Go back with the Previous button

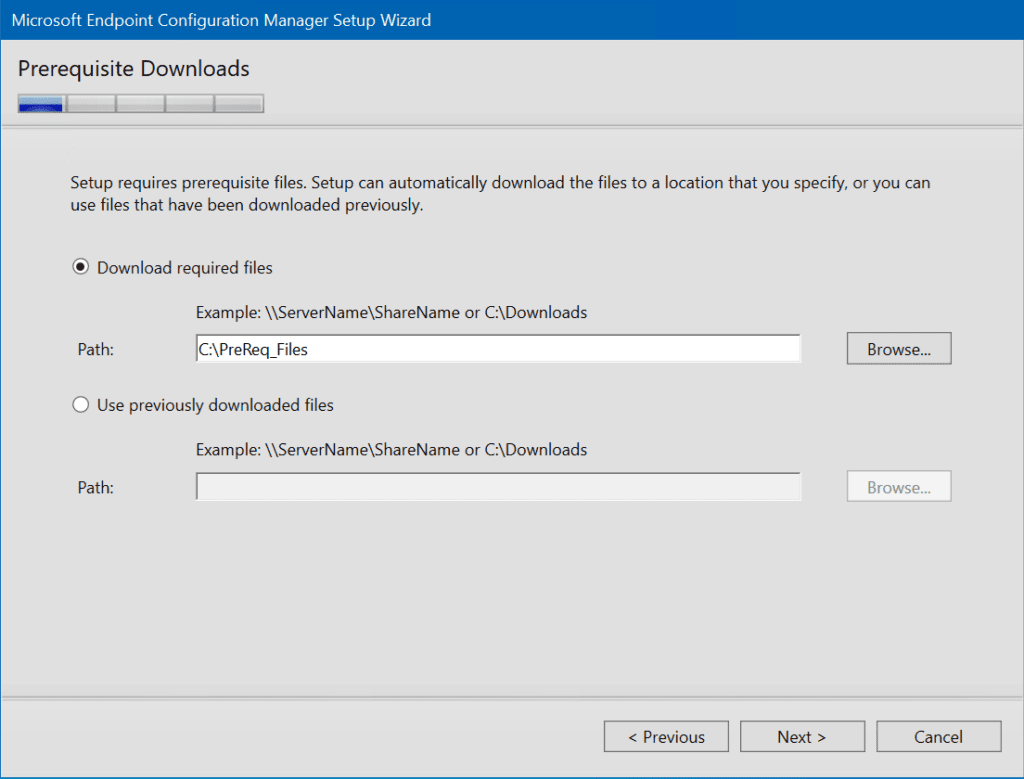666,736
